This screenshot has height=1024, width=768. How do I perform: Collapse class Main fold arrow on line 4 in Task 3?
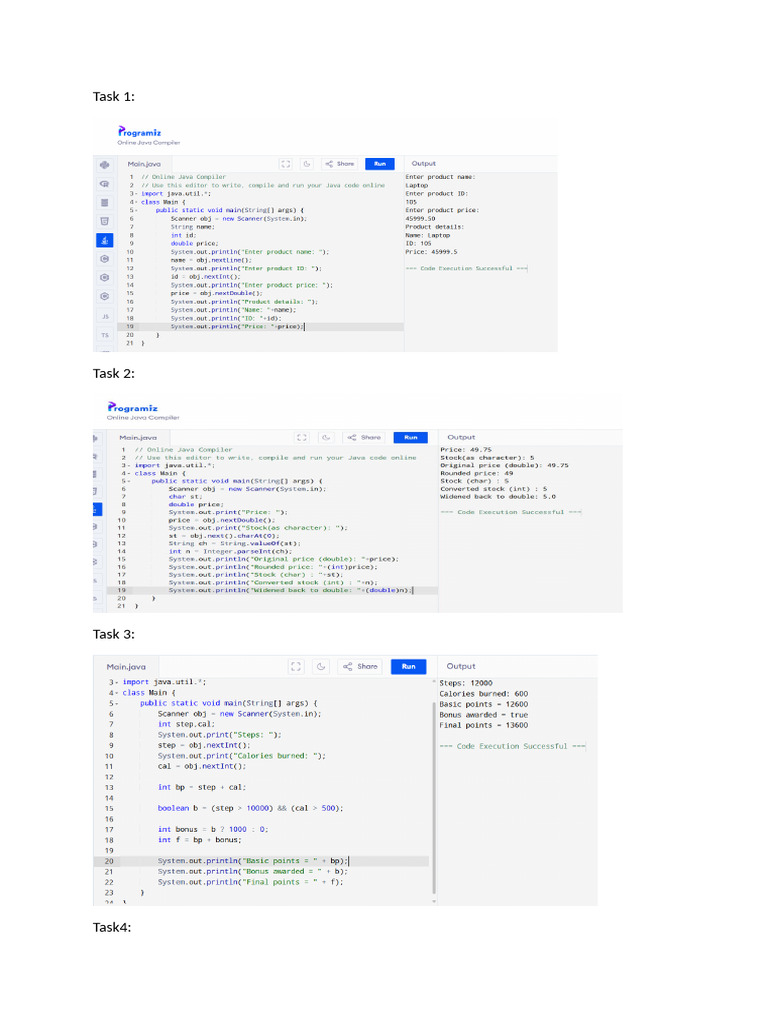coord(117,693)
